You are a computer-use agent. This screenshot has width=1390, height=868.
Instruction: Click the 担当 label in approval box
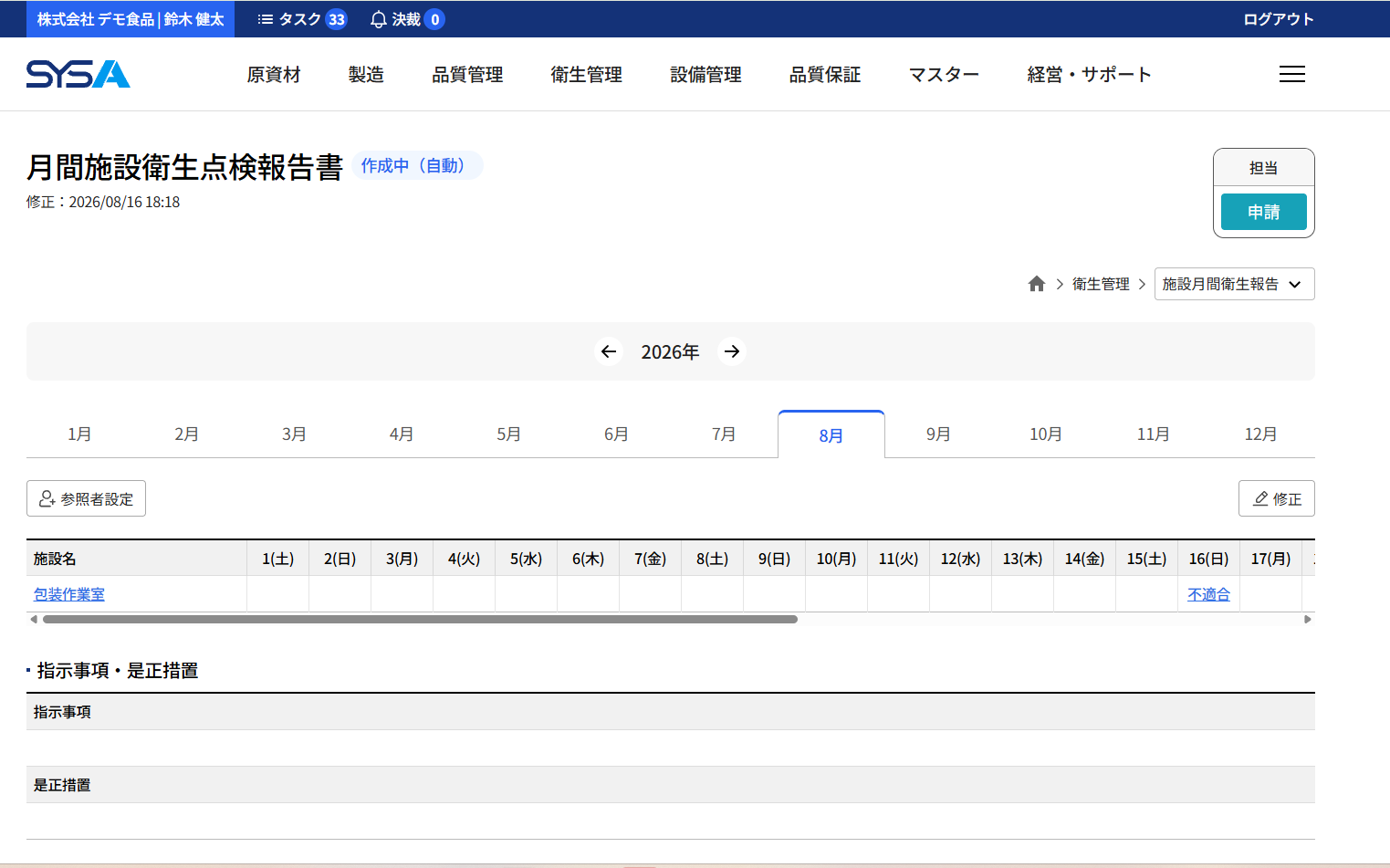click(1264, 168)
